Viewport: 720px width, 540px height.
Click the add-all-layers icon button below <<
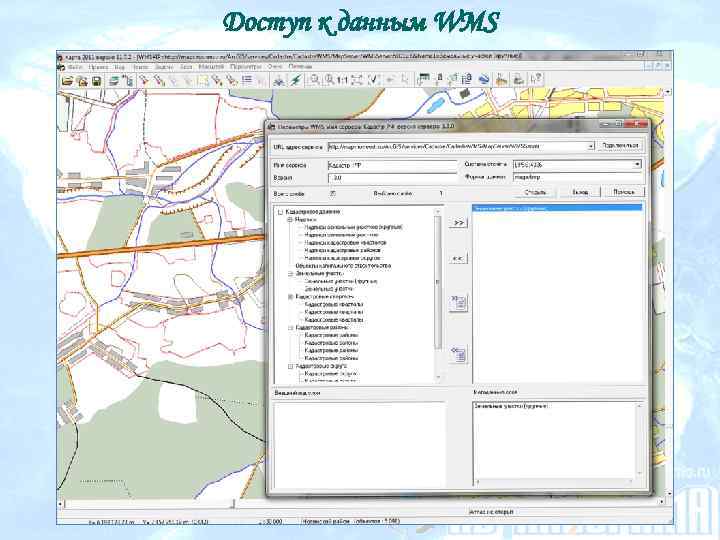pyautogui.click(x=458, y=303)
